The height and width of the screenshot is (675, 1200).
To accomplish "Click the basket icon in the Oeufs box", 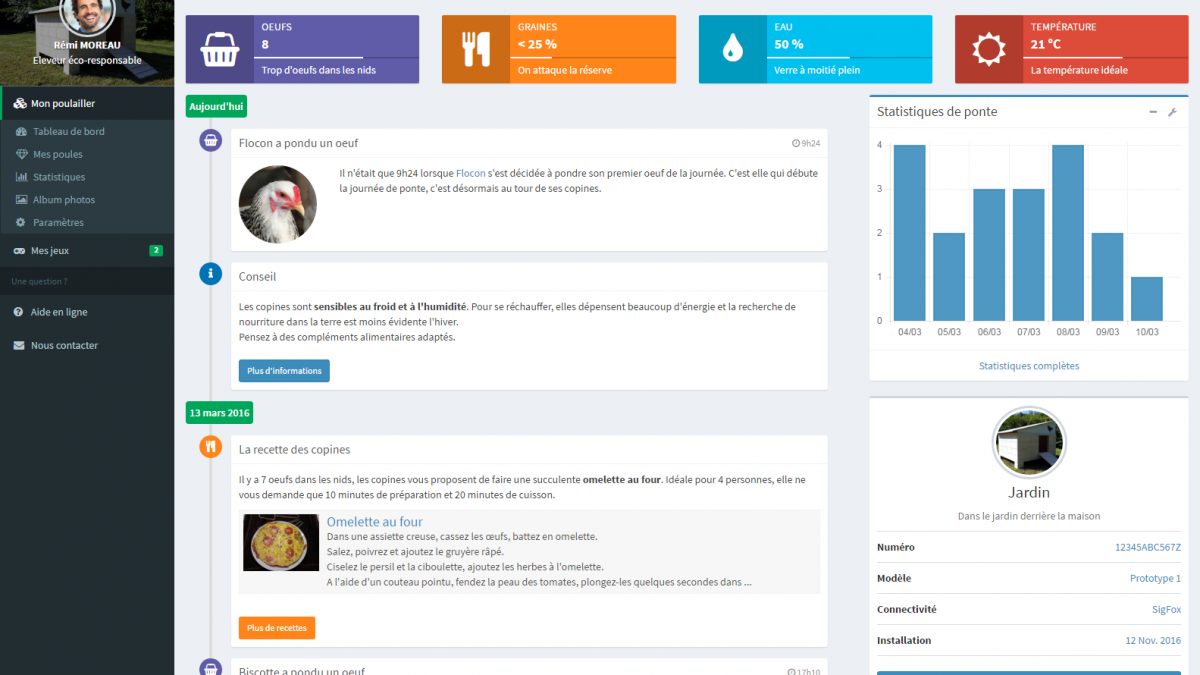I will 218,48.
